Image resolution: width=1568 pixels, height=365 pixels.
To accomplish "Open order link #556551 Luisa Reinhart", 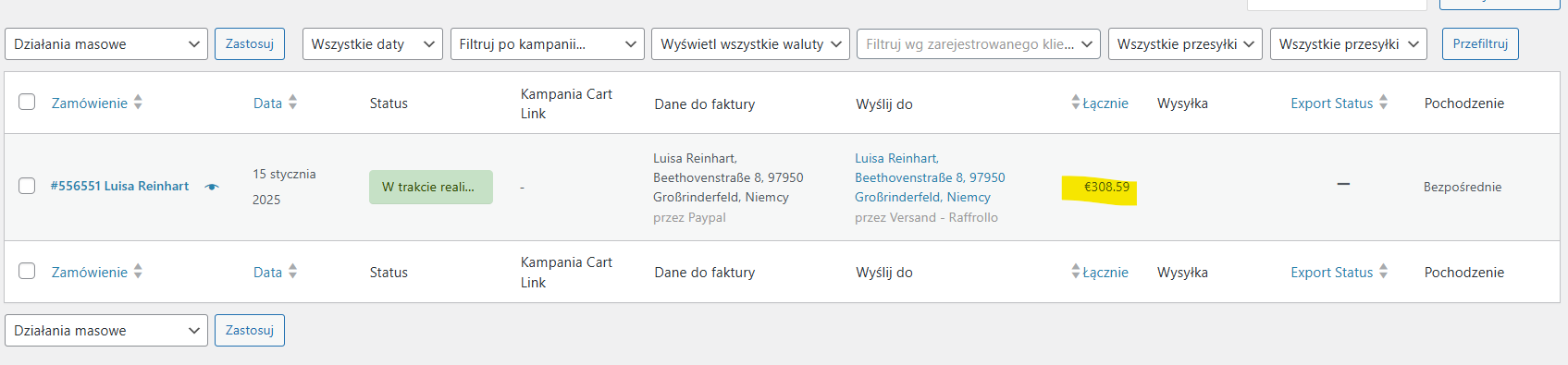I will [119, 186].
